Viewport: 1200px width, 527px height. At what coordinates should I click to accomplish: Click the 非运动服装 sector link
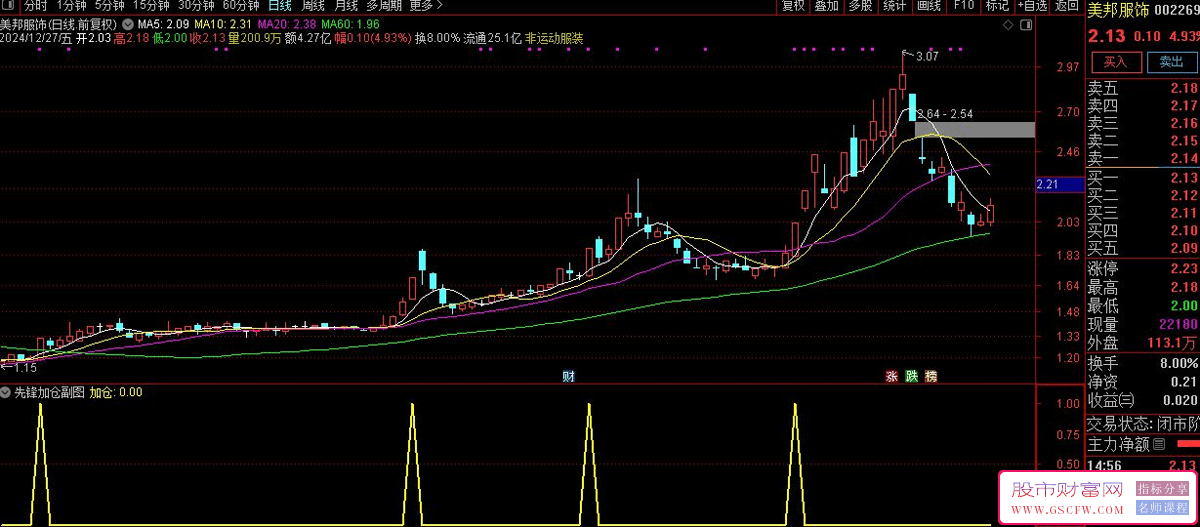click(x=554, y=39)
